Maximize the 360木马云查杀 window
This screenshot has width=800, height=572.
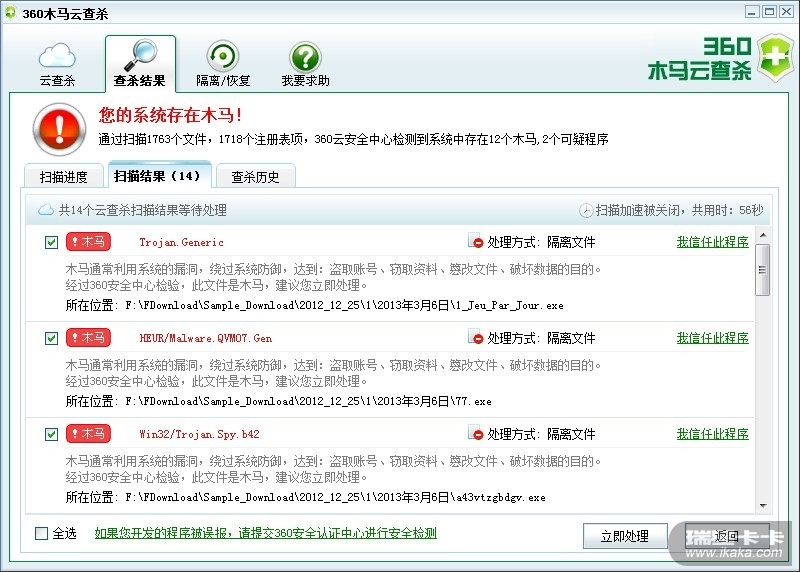pyautogui.click(x=769, y=12)
